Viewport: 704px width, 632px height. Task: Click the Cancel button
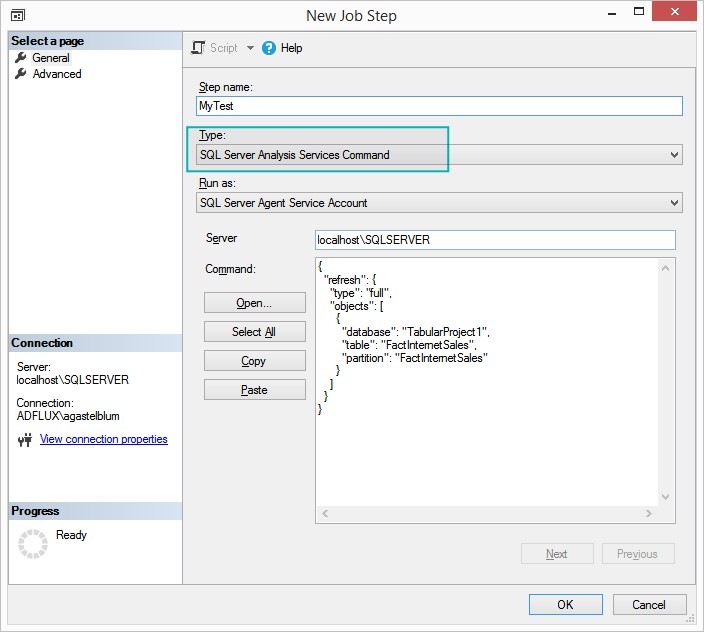coord(649,605)
